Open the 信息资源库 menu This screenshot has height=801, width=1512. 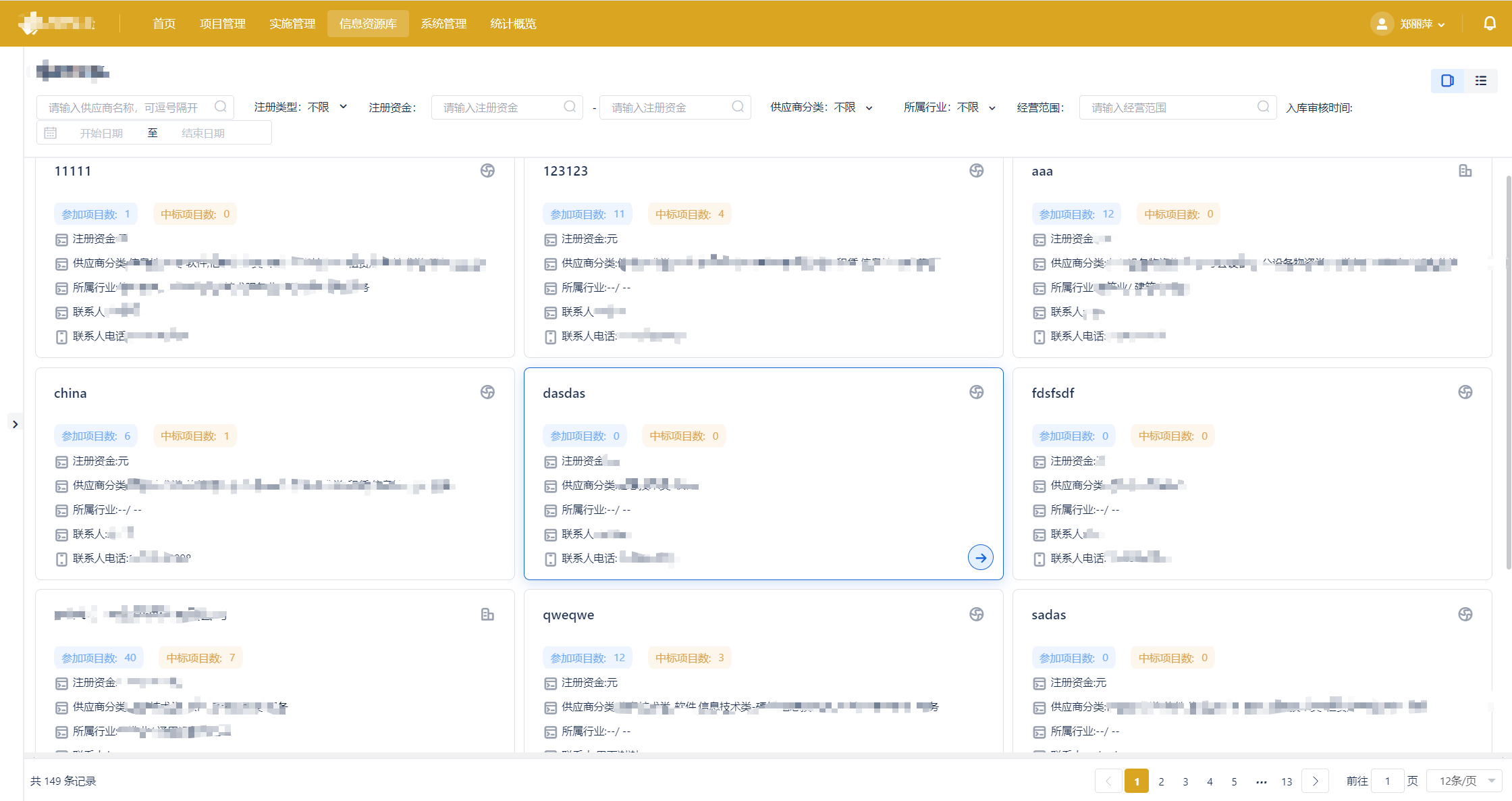pos(368,24)
